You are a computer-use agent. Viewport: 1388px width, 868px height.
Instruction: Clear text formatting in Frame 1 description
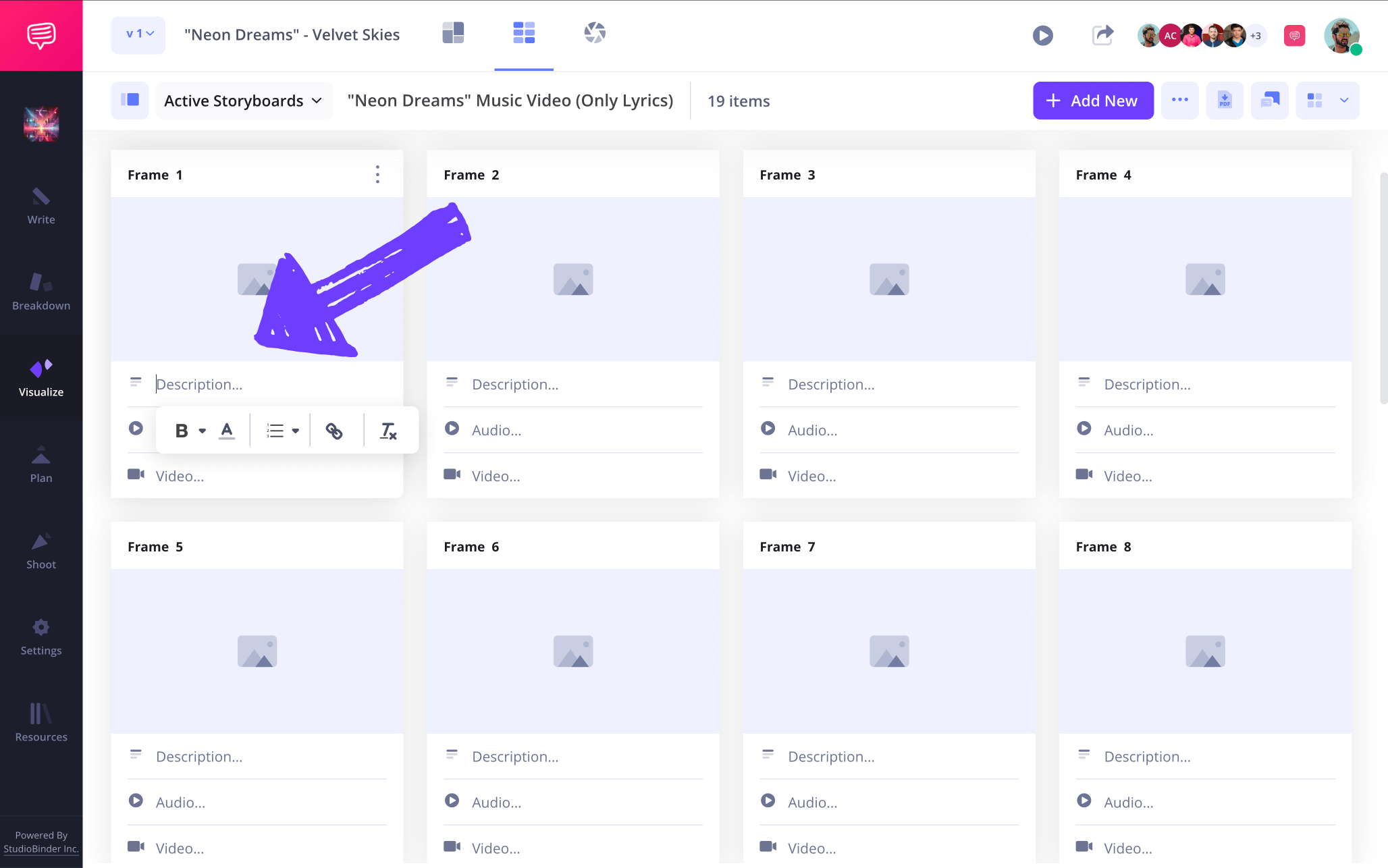pos(388,430)
